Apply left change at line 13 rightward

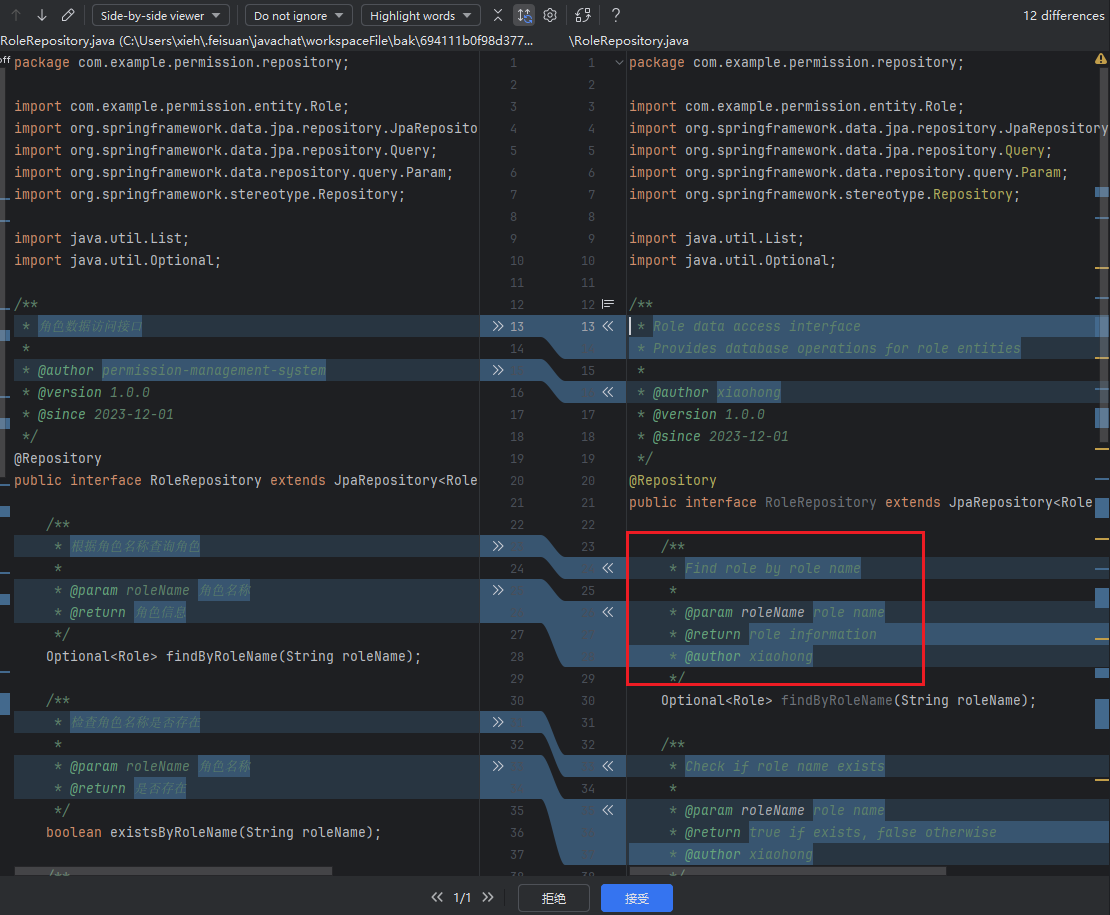tap(498, 327)
